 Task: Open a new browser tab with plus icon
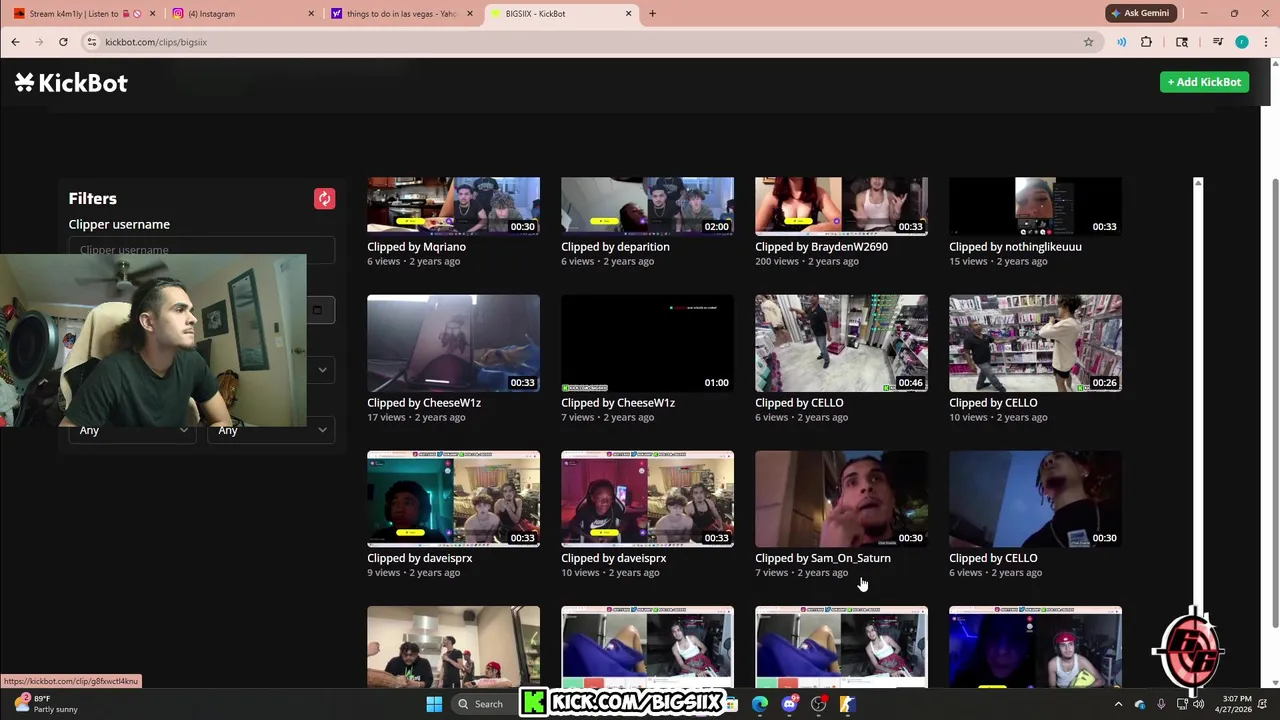[x=652, y=13]
